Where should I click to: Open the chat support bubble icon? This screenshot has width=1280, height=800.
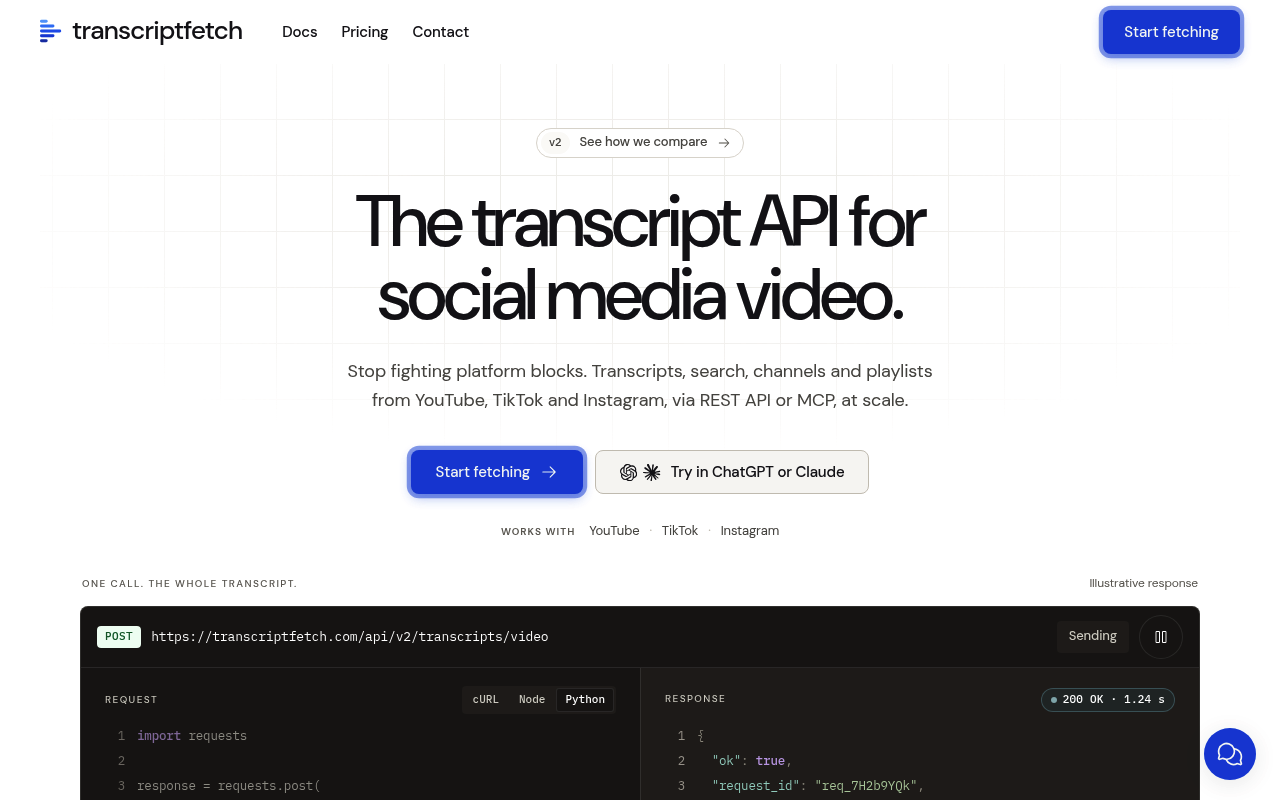click(1230, 754)
